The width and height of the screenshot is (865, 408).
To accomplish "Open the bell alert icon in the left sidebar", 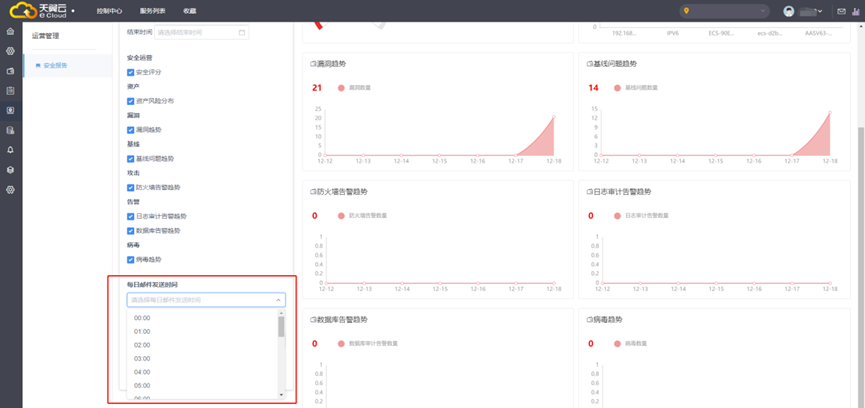I will pyautogui.click(x=10, y=150).
